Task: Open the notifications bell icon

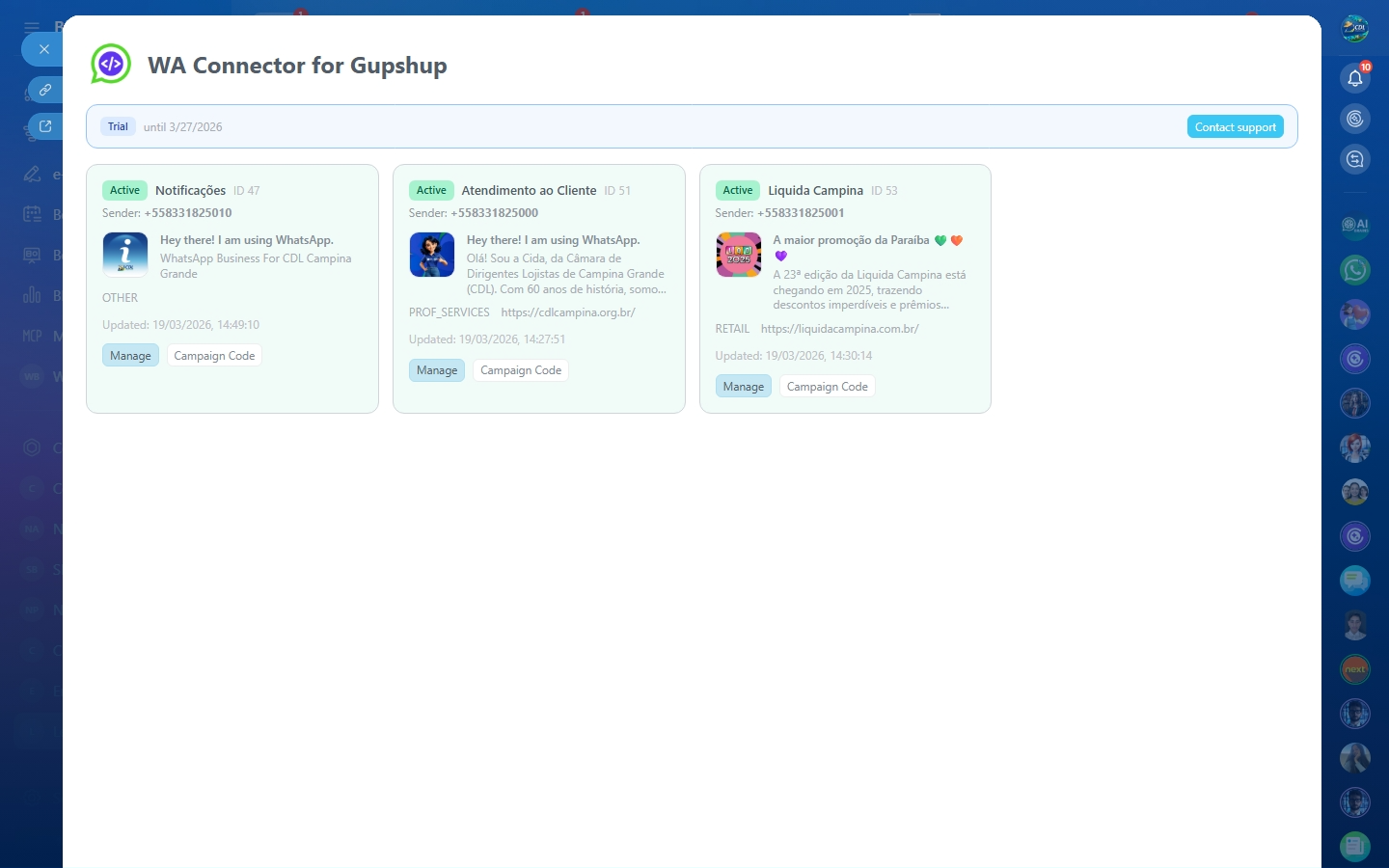Action: 1354,78
